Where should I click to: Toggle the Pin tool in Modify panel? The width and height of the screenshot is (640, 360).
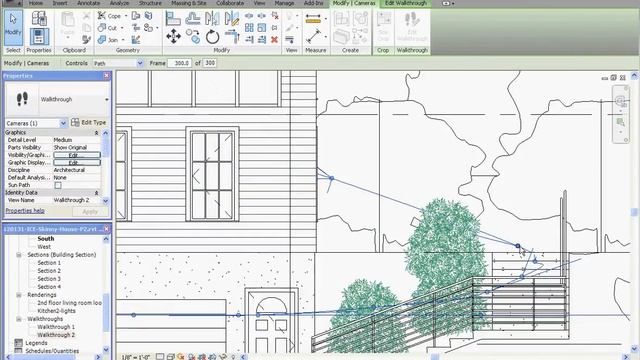coord(274,28)
